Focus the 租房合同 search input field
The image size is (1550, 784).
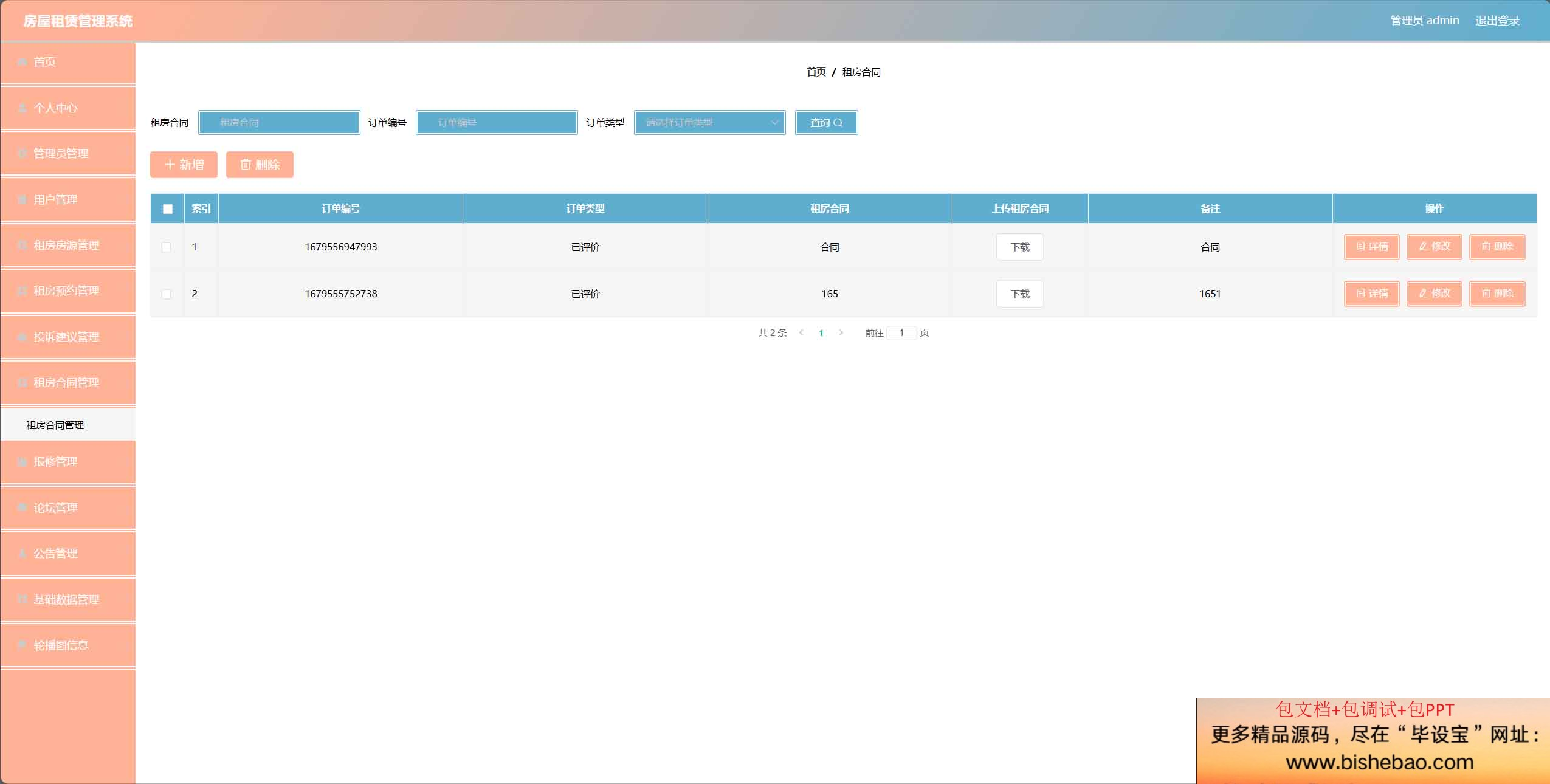[279, 123]
